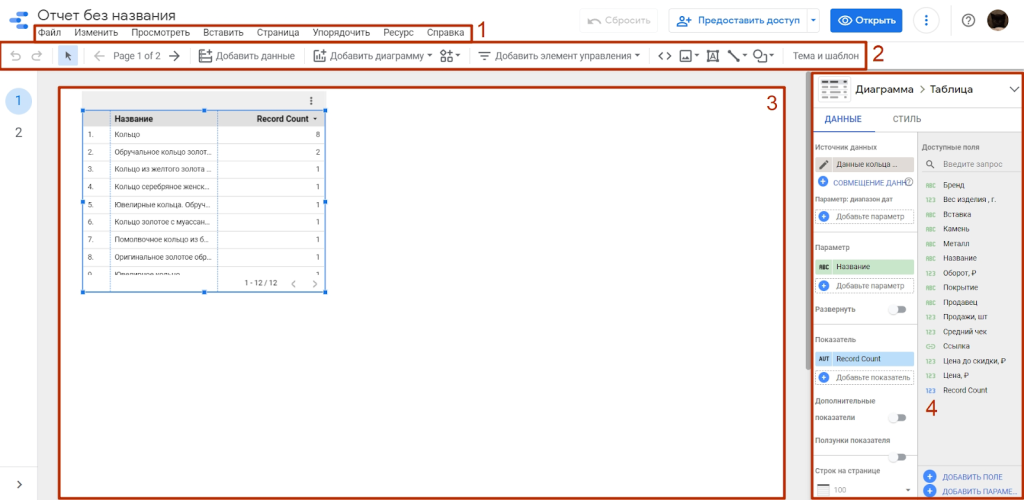Open Добавить элемент управления dropdown
Image resolution: width=1024 pixels, height=500 pixels.
[x=558, y=56]
